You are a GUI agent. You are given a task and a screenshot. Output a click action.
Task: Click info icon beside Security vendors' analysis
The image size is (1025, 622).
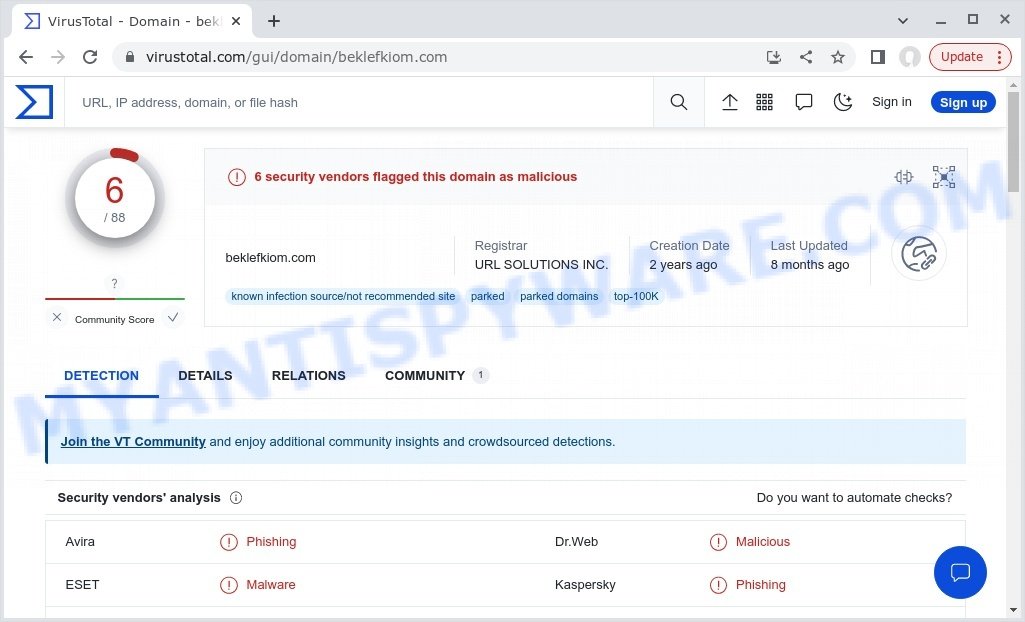point(236,498)
